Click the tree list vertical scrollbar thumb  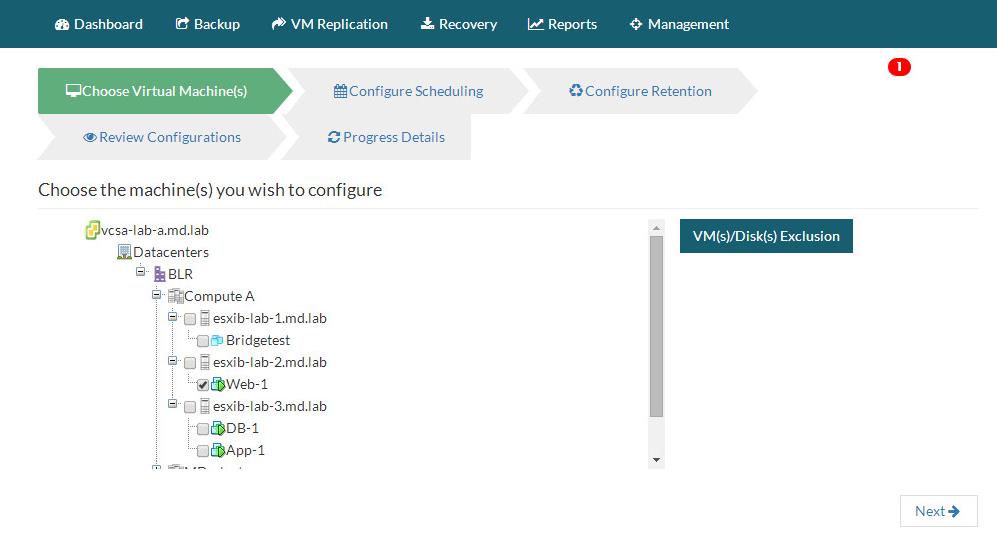point(656,325)
